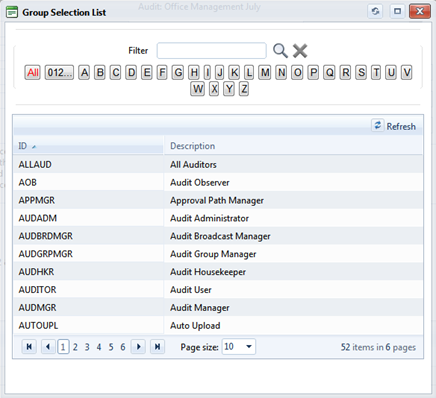Viewport: 436px width, 398px height.
Task: Go to previous page of results
Action: pyautogui.click(x=48, y=347)
